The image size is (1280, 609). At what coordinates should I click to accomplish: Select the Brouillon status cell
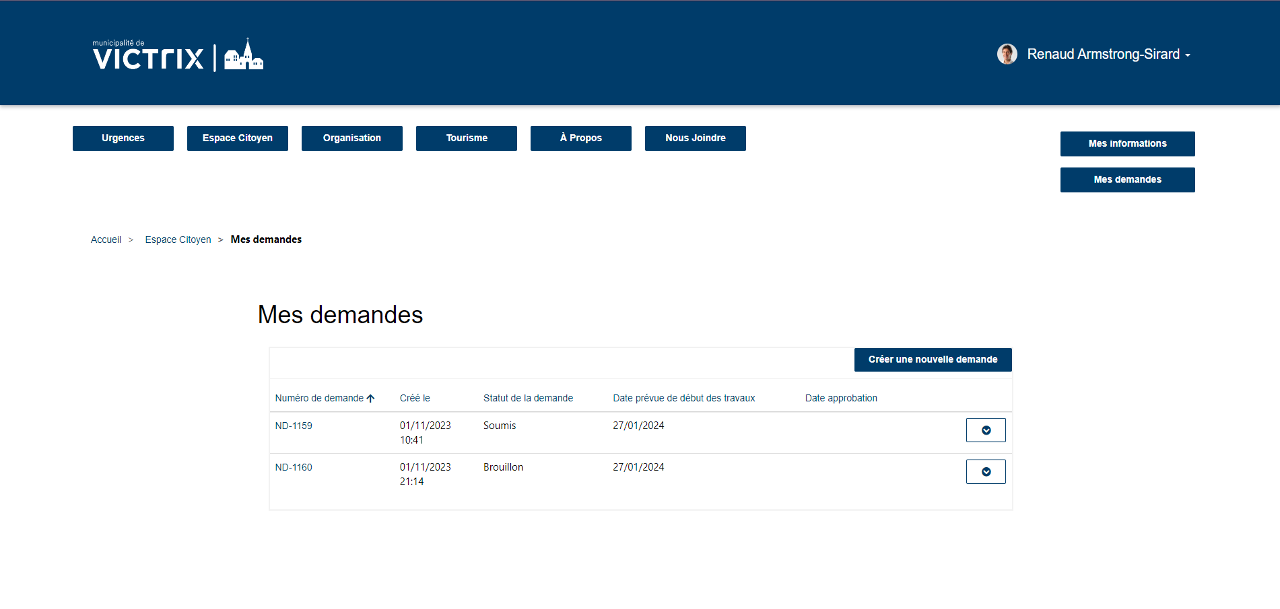tap(503, 468)
